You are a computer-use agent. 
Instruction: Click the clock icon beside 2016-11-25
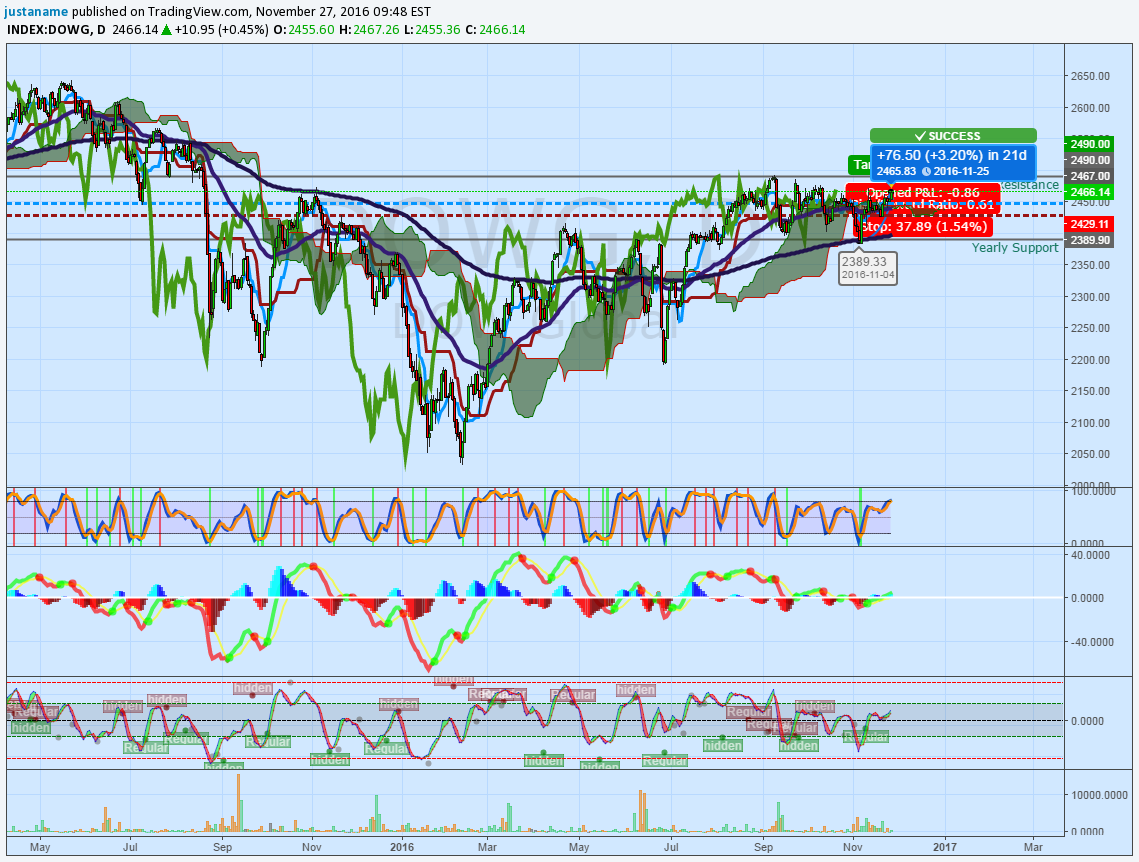tap(926, 171)
